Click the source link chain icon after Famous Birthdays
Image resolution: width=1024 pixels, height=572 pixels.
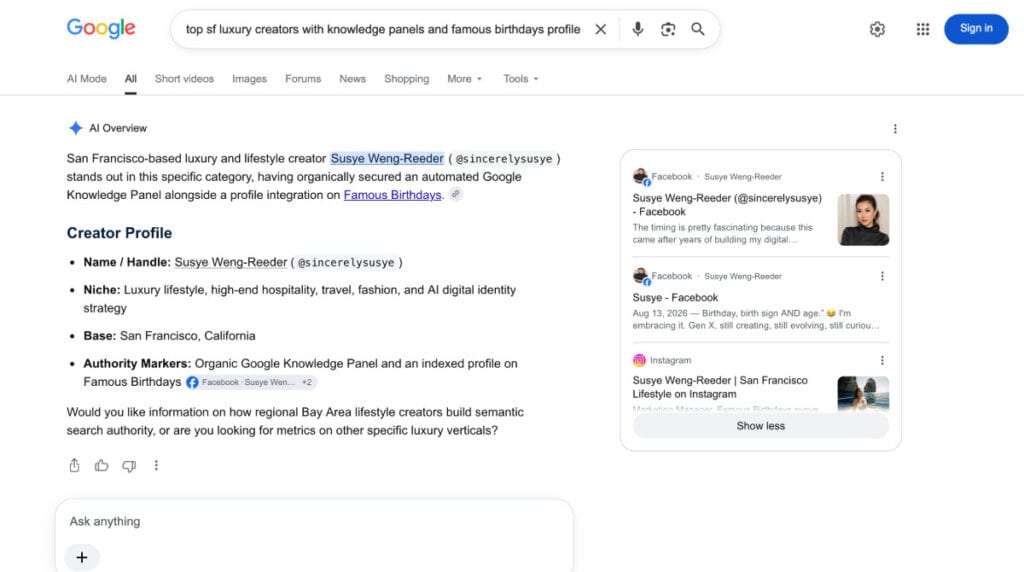pos(456,194)
